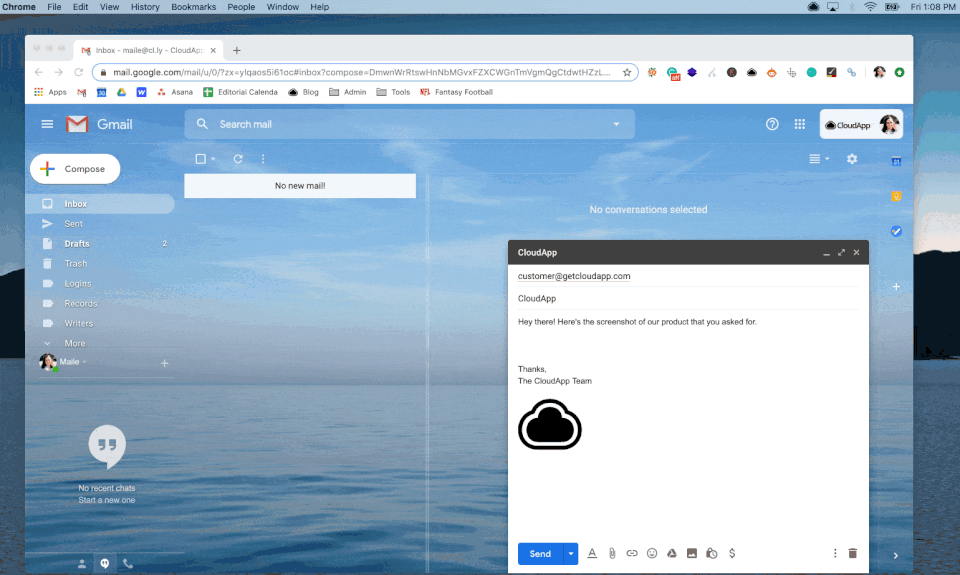The image size is (960, 575).
Task: Open Keep notes in the side panel
Action: coord(896,196)
